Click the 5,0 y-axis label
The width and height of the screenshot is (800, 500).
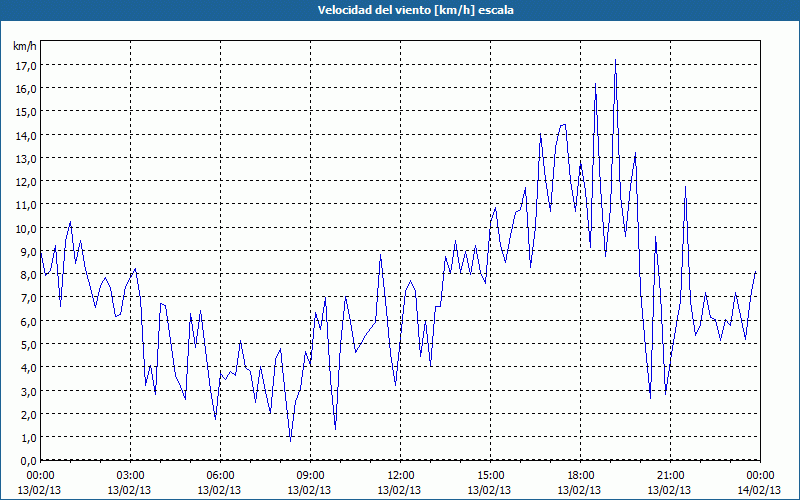[x=28, y=344]
